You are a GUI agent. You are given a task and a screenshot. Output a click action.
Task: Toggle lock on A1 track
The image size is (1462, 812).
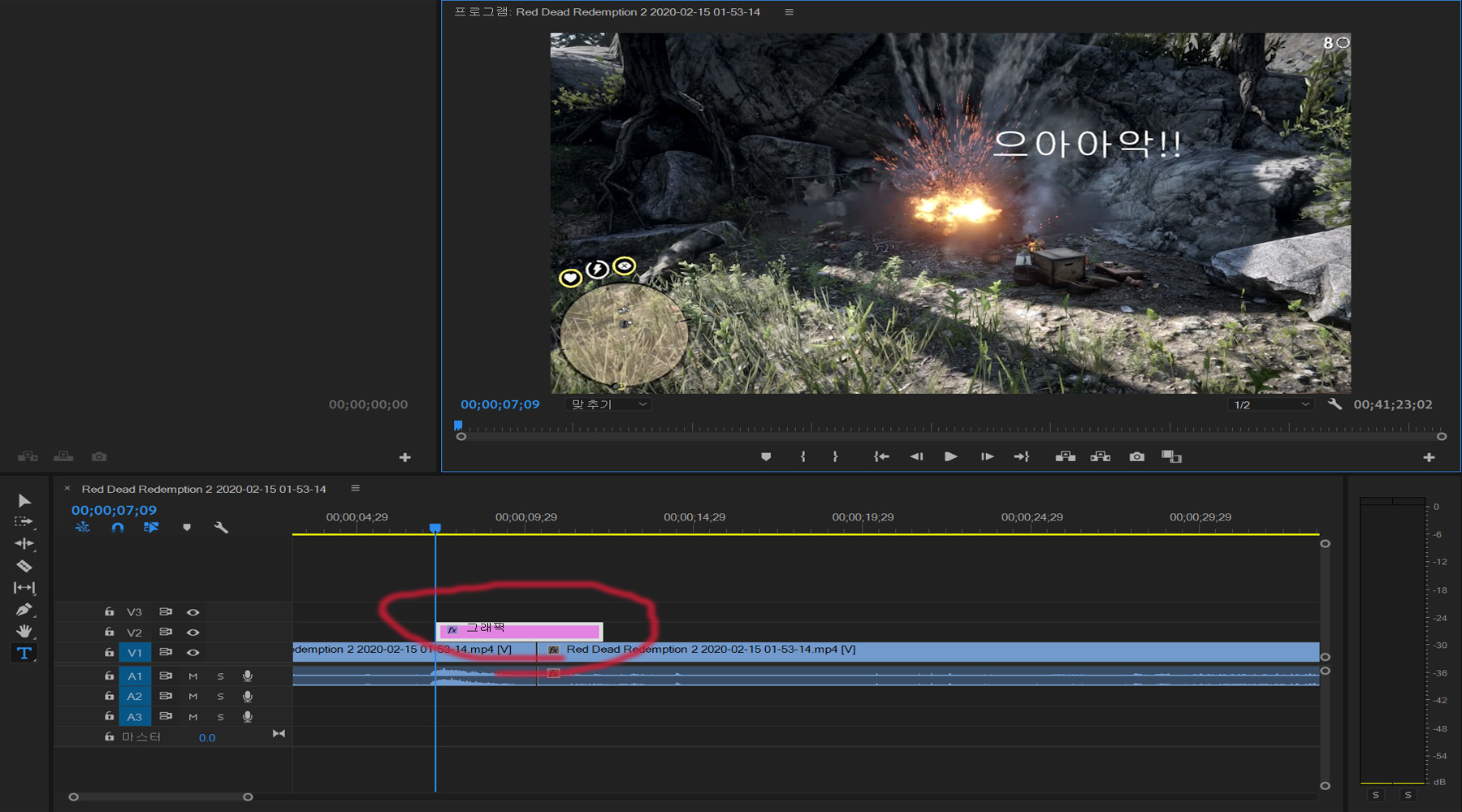109,676
